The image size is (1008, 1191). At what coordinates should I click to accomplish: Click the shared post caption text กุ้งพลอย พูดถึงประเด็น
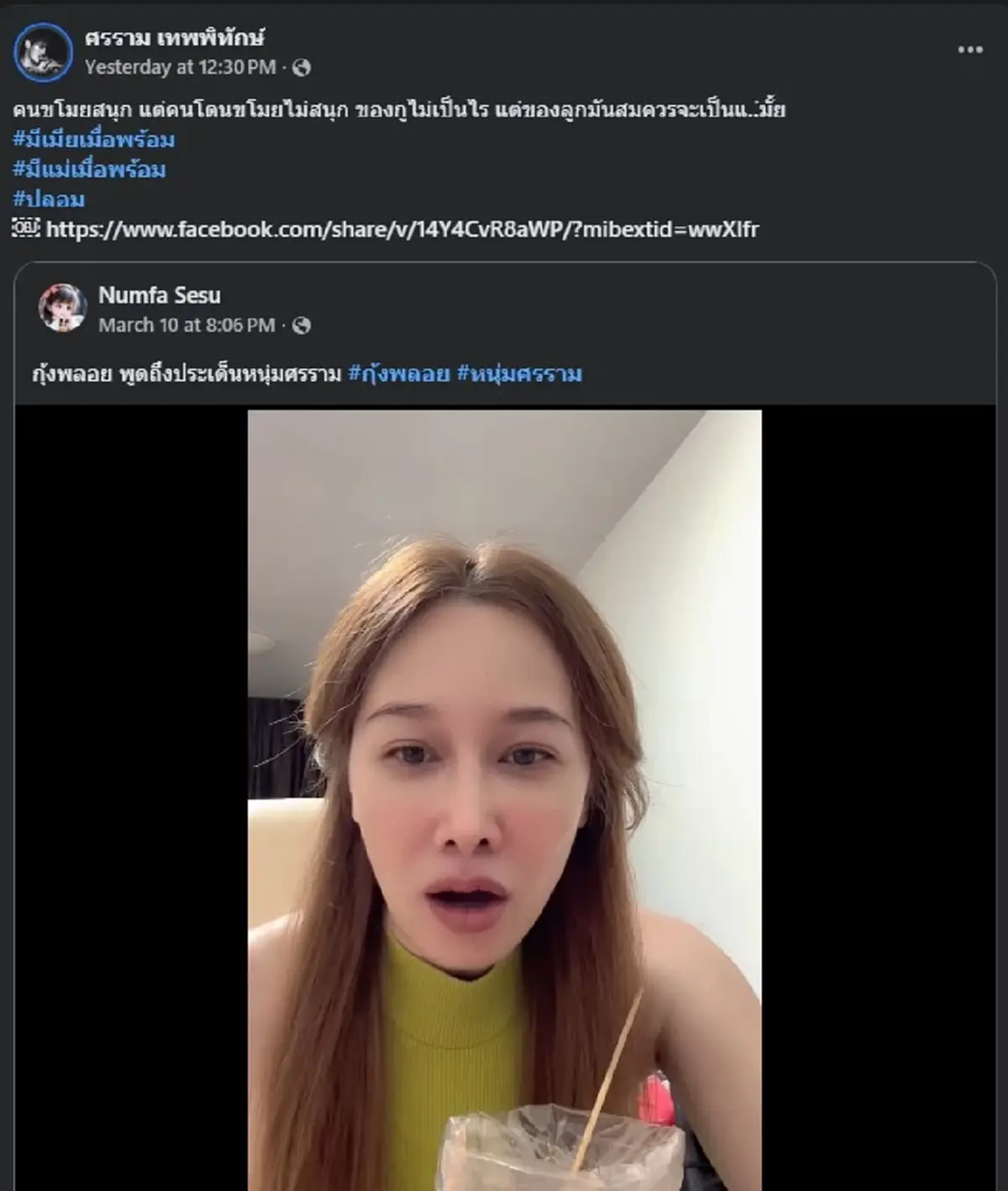point(186,374)
